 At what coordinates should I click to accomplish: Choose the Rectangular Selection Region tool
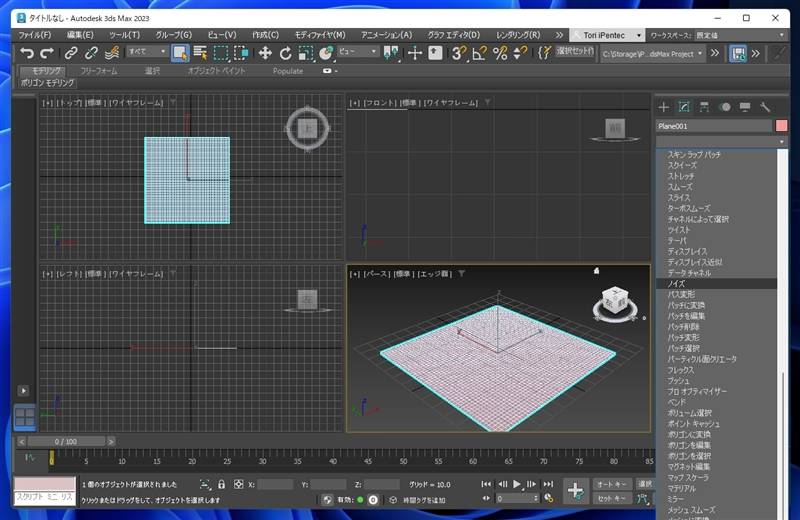click(x=221, y=53)
